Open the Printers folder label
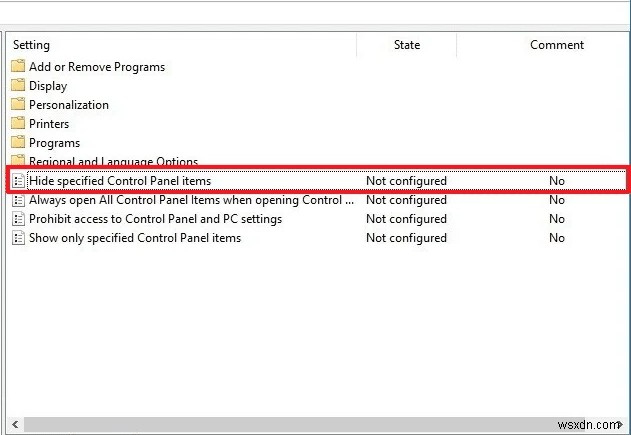 49,124
